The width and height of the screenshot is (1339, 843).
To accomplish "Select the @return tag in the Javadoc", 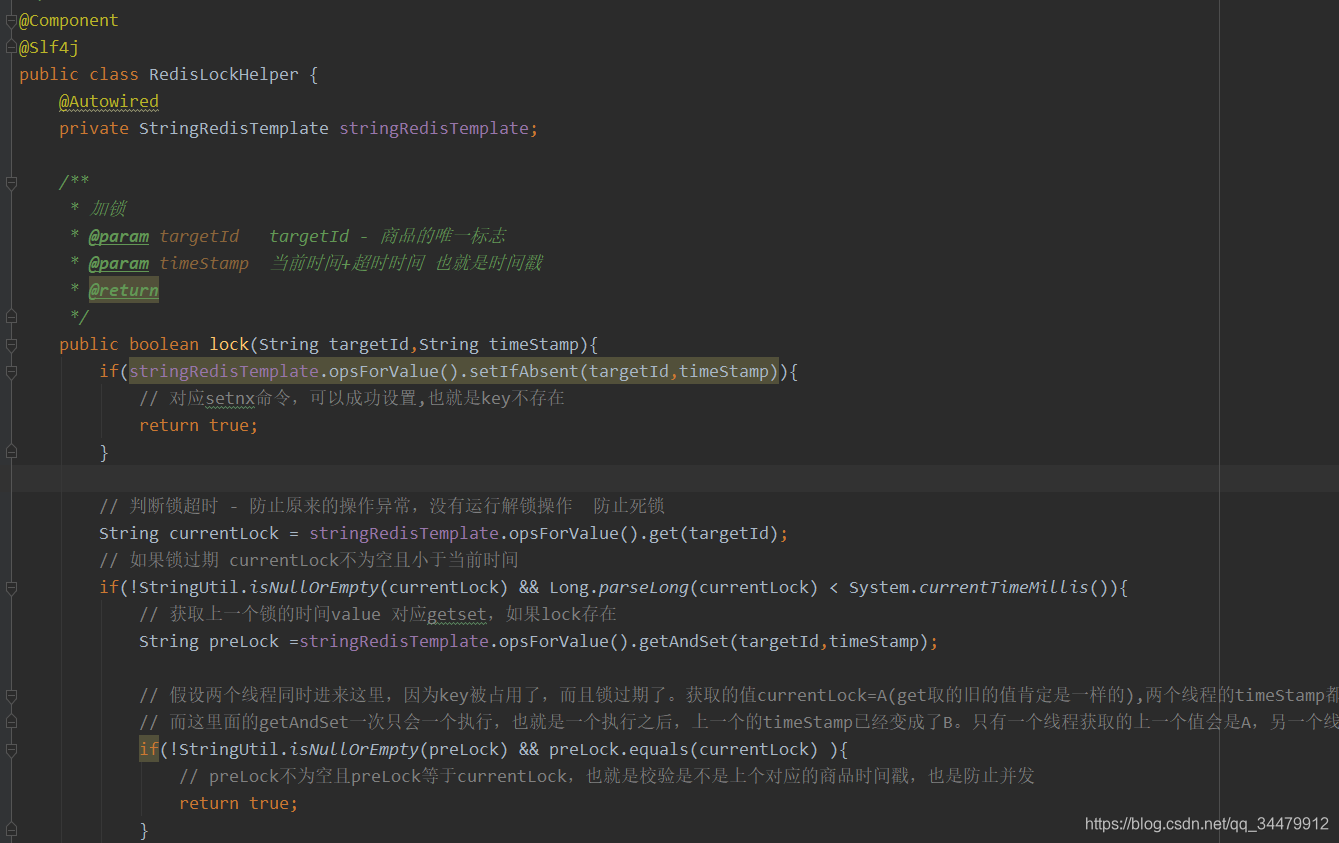I will pos(122,289).
